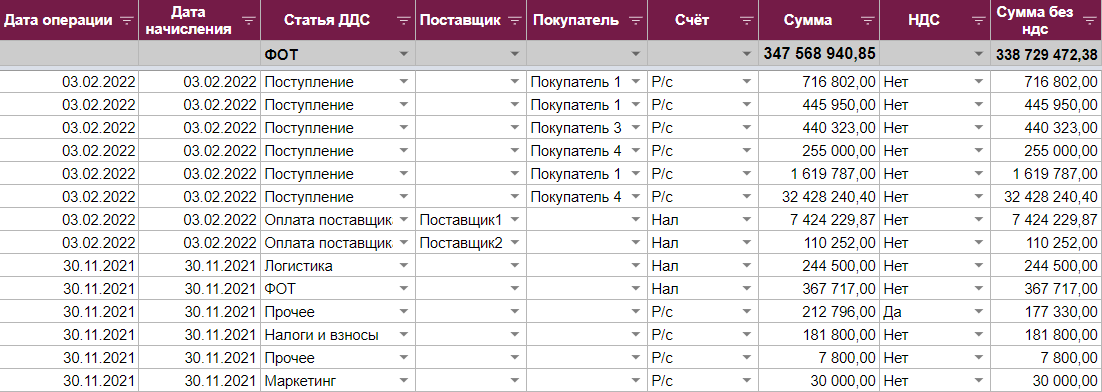
Task: Open filter icon on Статья ДДС header
Action: coord(404,20)
